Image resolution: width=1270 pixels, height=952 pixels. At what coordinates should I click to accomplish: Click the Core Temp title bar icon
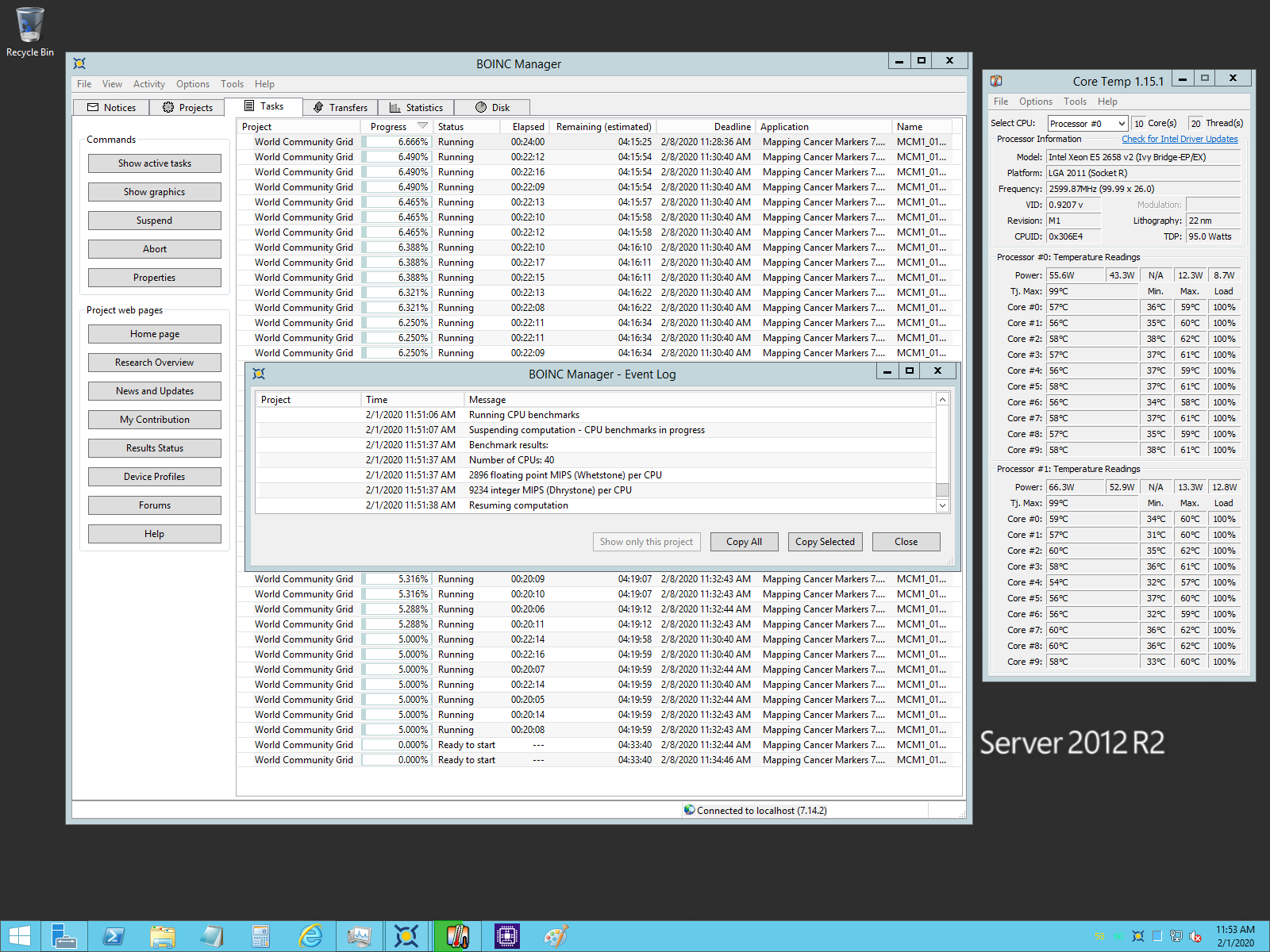[996, 81]
